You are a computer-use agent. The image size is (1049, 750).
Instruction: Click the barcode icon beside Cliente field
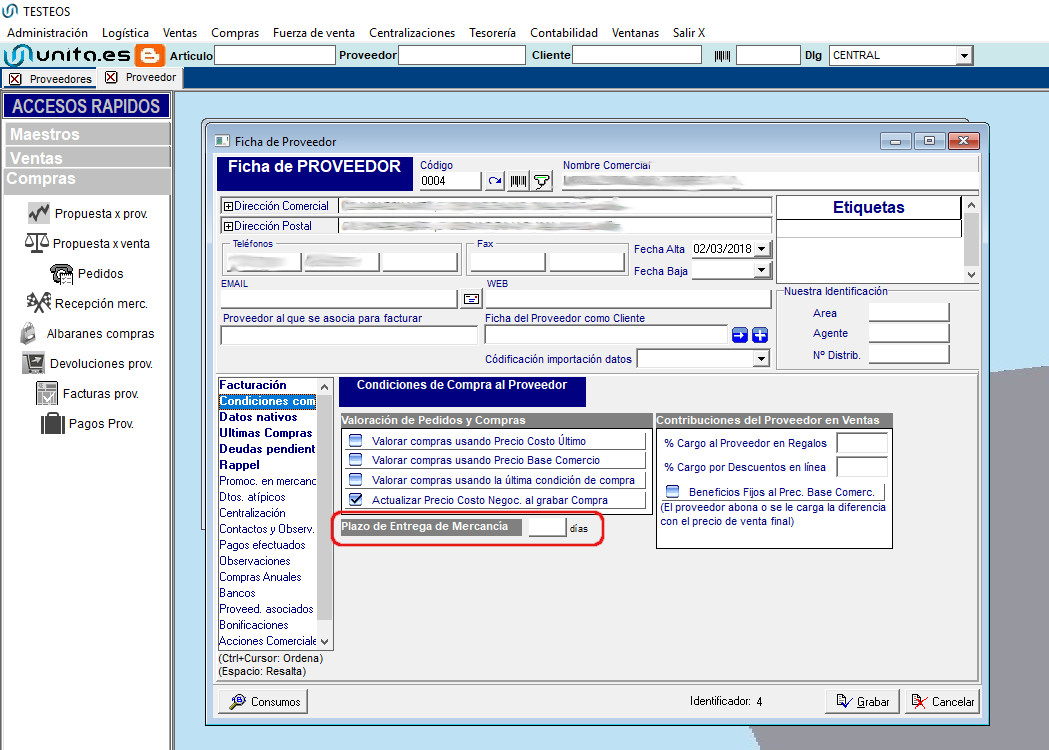(722, 56)
